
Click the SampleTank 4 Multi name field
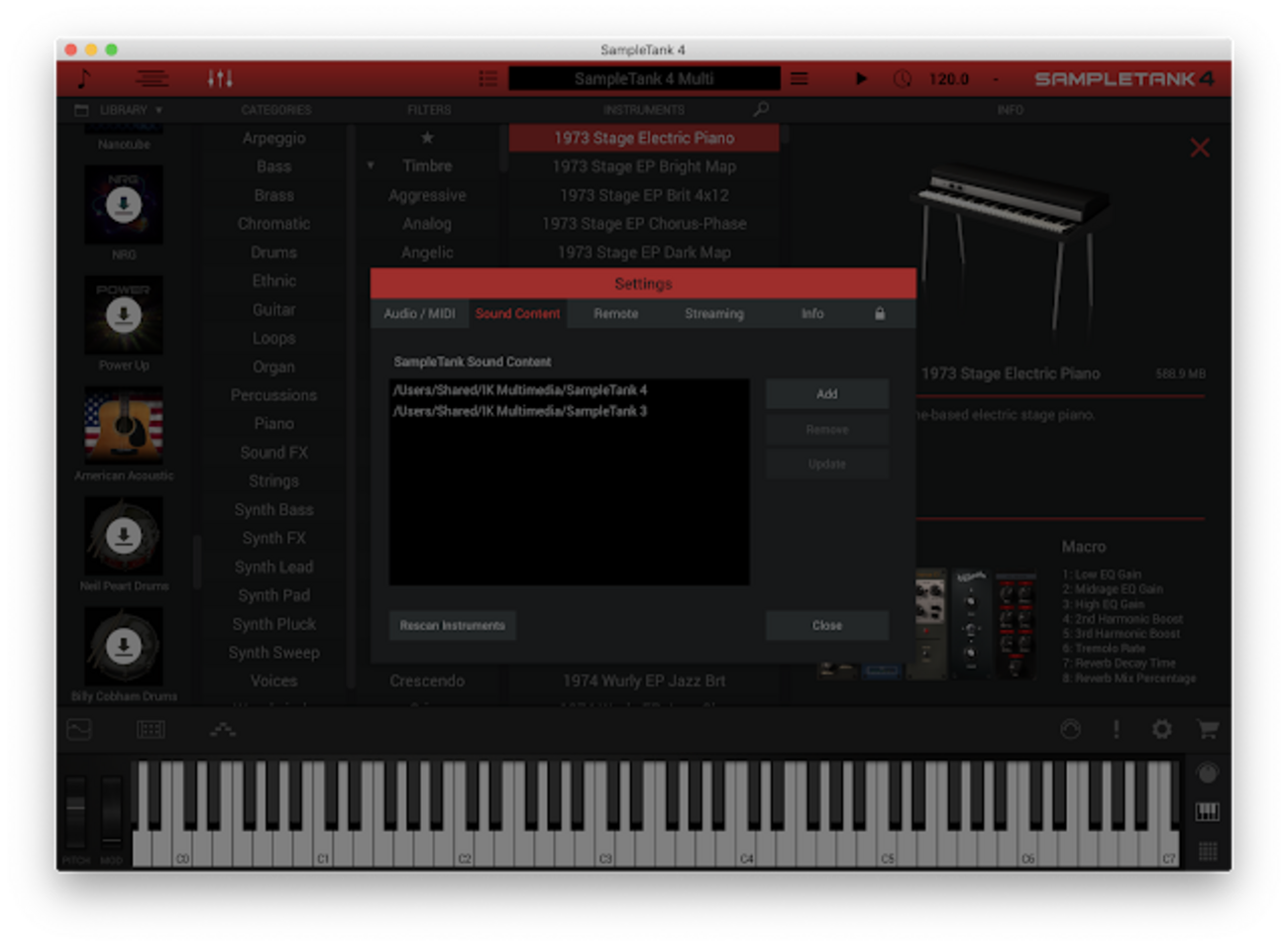pyautogui.click(x=644, y=78)
